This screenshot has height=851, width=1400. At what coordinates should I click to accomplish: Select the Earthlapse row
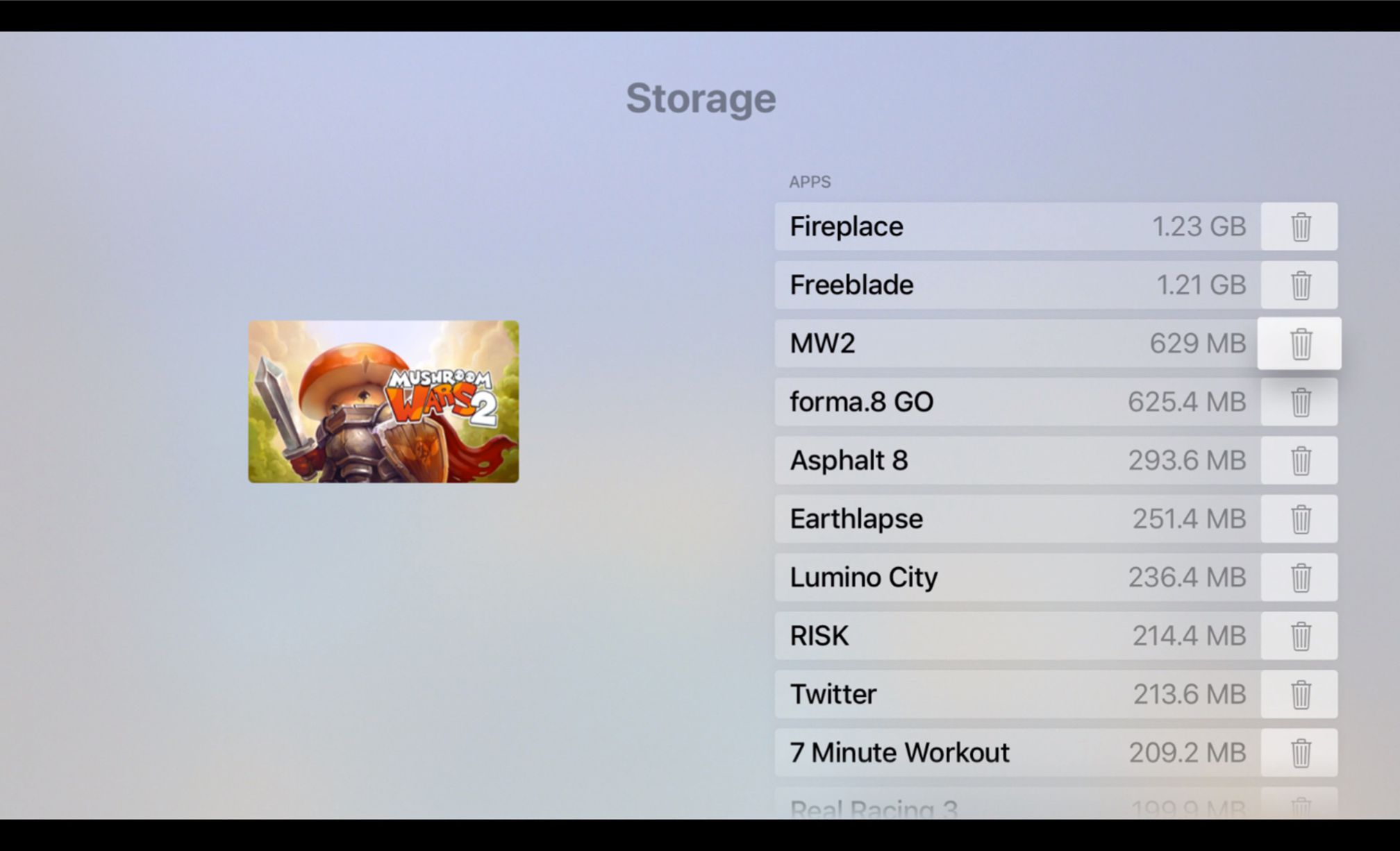click(x=1017, y=519)
